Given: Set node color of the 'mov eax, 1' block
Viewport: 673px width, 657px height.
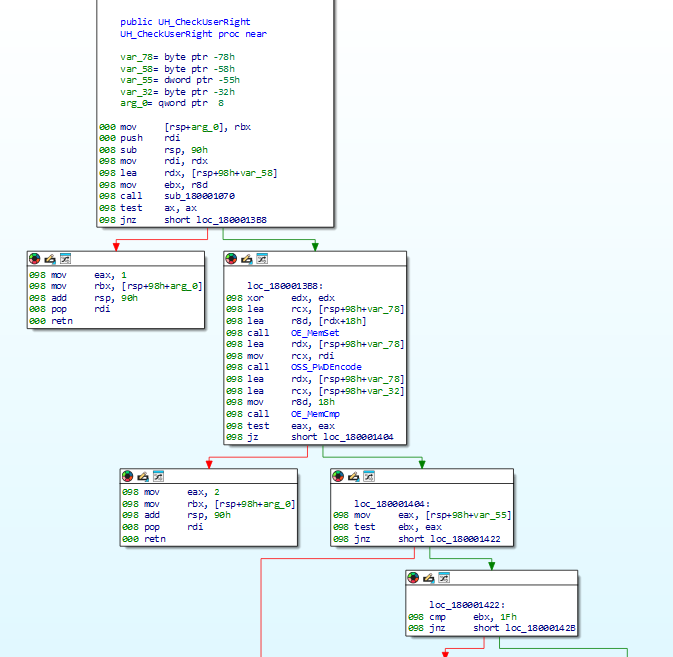Looking at the screenshot, I should 35,259.
